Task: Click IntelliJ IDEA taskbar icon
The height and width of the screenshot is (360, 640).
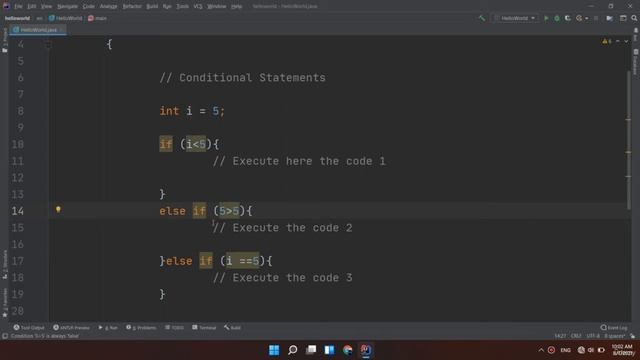Action: pos(366,350)
